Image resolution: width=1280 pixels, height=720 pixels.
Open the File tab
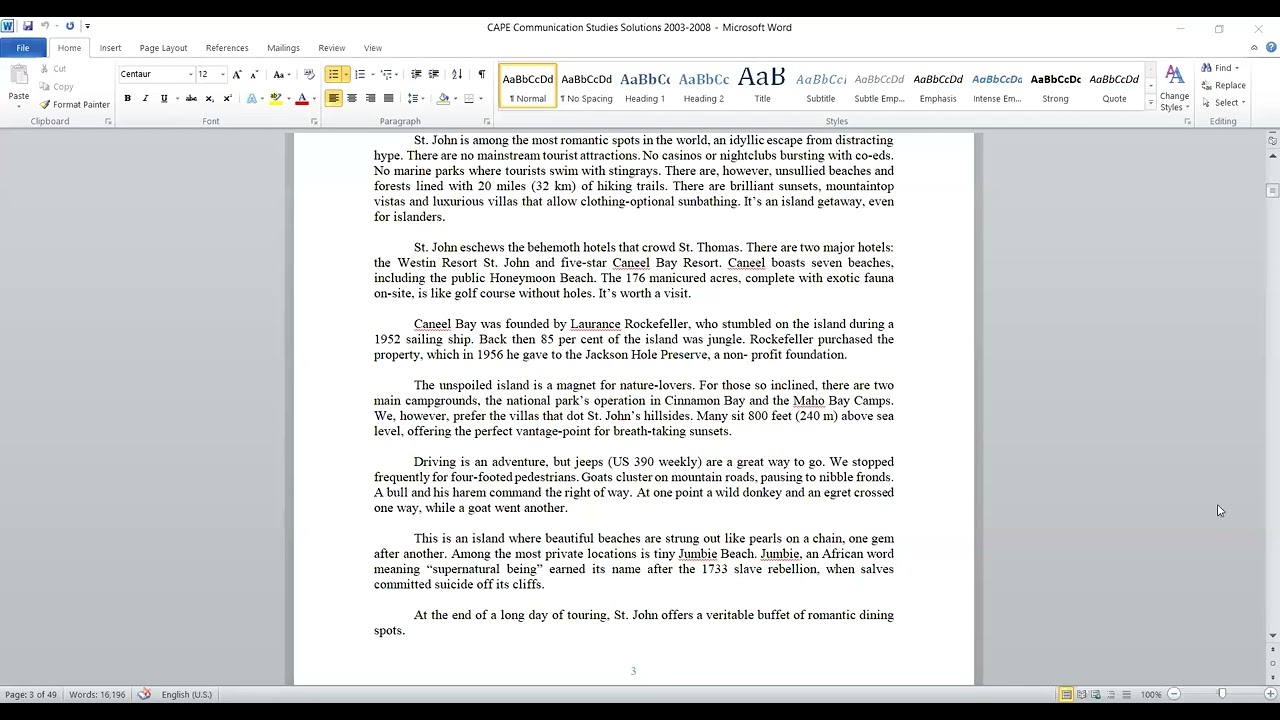point(22,47)
